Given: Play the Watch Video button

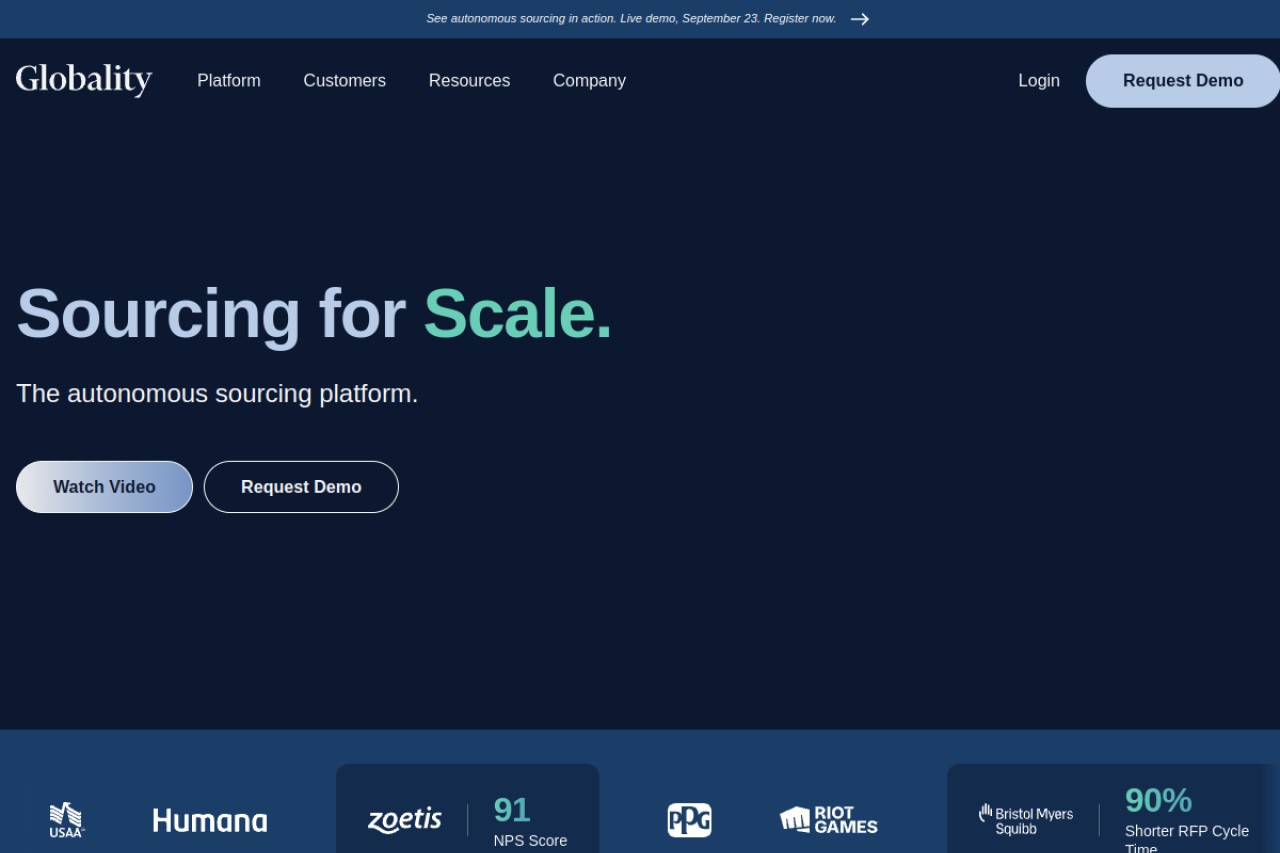Looking at the screenshot, I should pos(104,487).
